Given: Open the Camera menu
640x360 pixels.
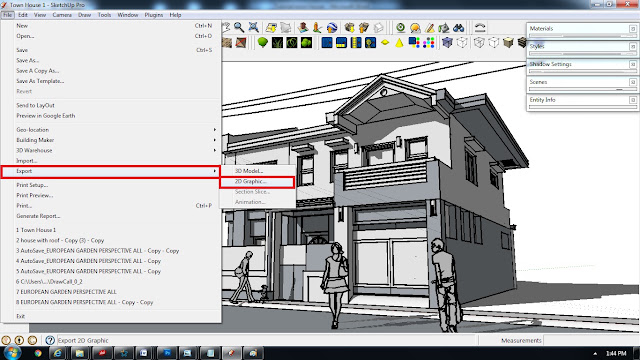Looking at the screenshot, I should coord(62,15).
